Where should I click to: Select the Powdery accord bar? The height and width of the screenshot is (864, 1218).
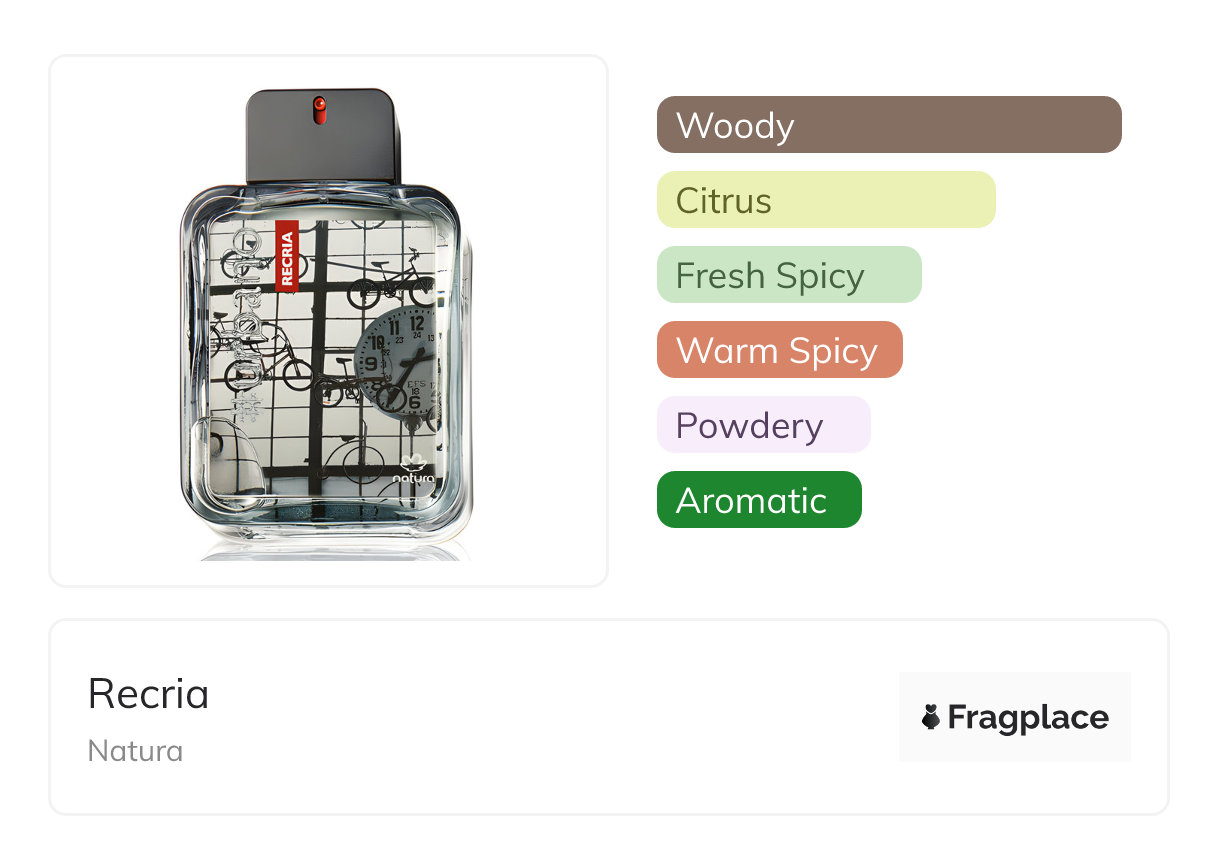coord(763,425)
